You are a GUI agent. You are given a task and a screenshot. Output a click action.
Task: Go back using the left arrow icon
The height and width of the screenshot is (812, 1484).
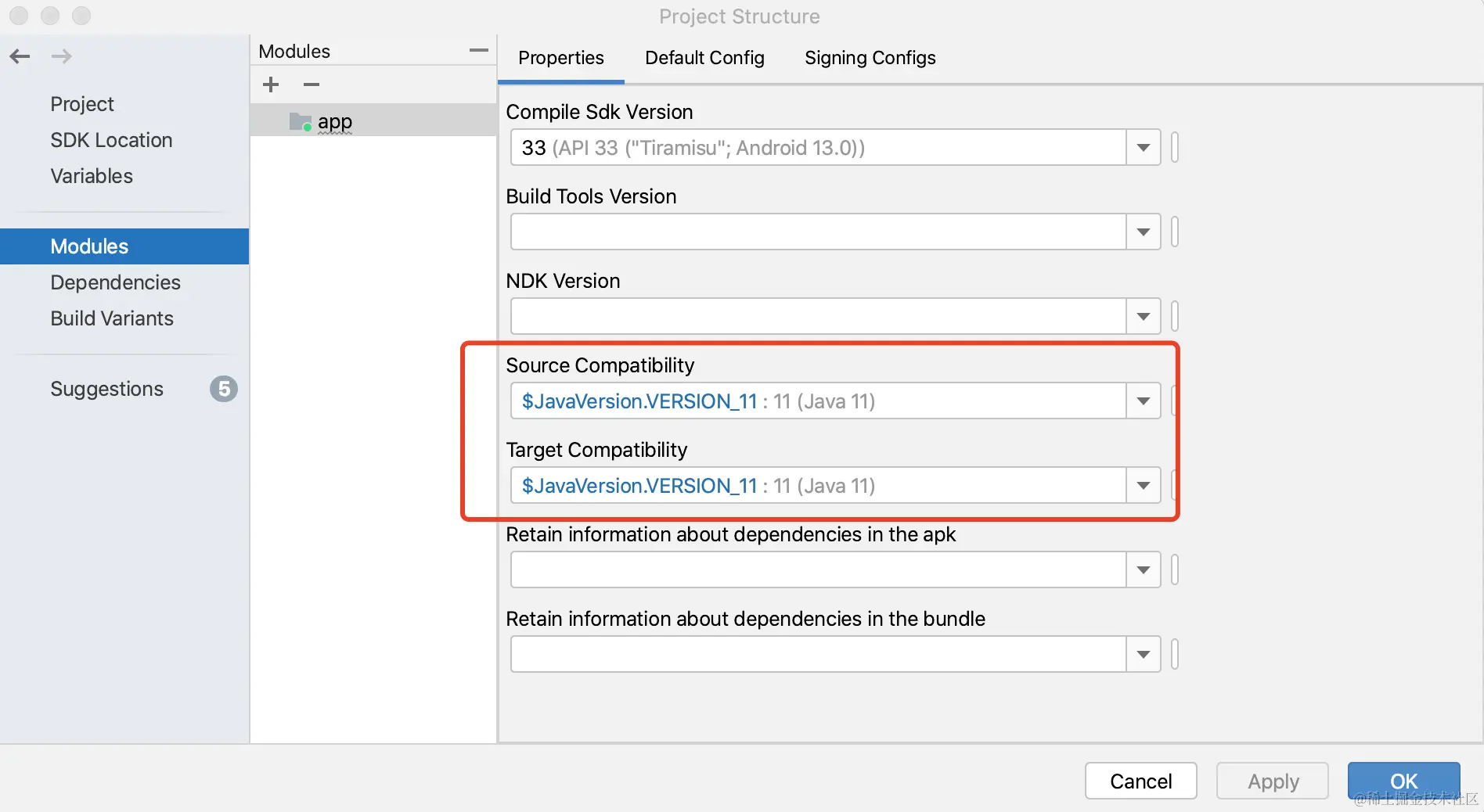20,56
